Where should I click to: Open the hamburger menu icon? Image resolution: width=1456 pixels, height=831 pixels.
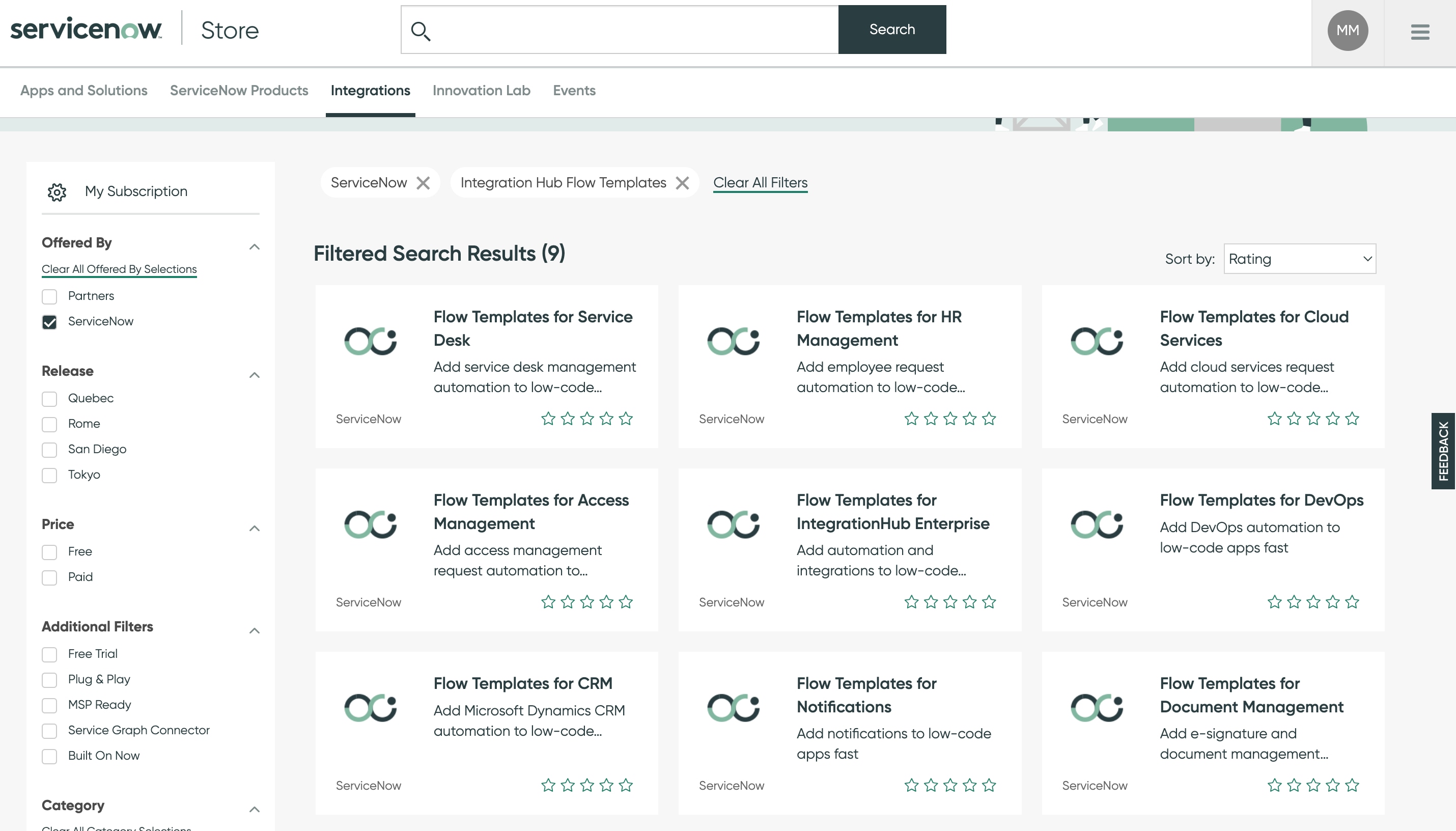1420,32
